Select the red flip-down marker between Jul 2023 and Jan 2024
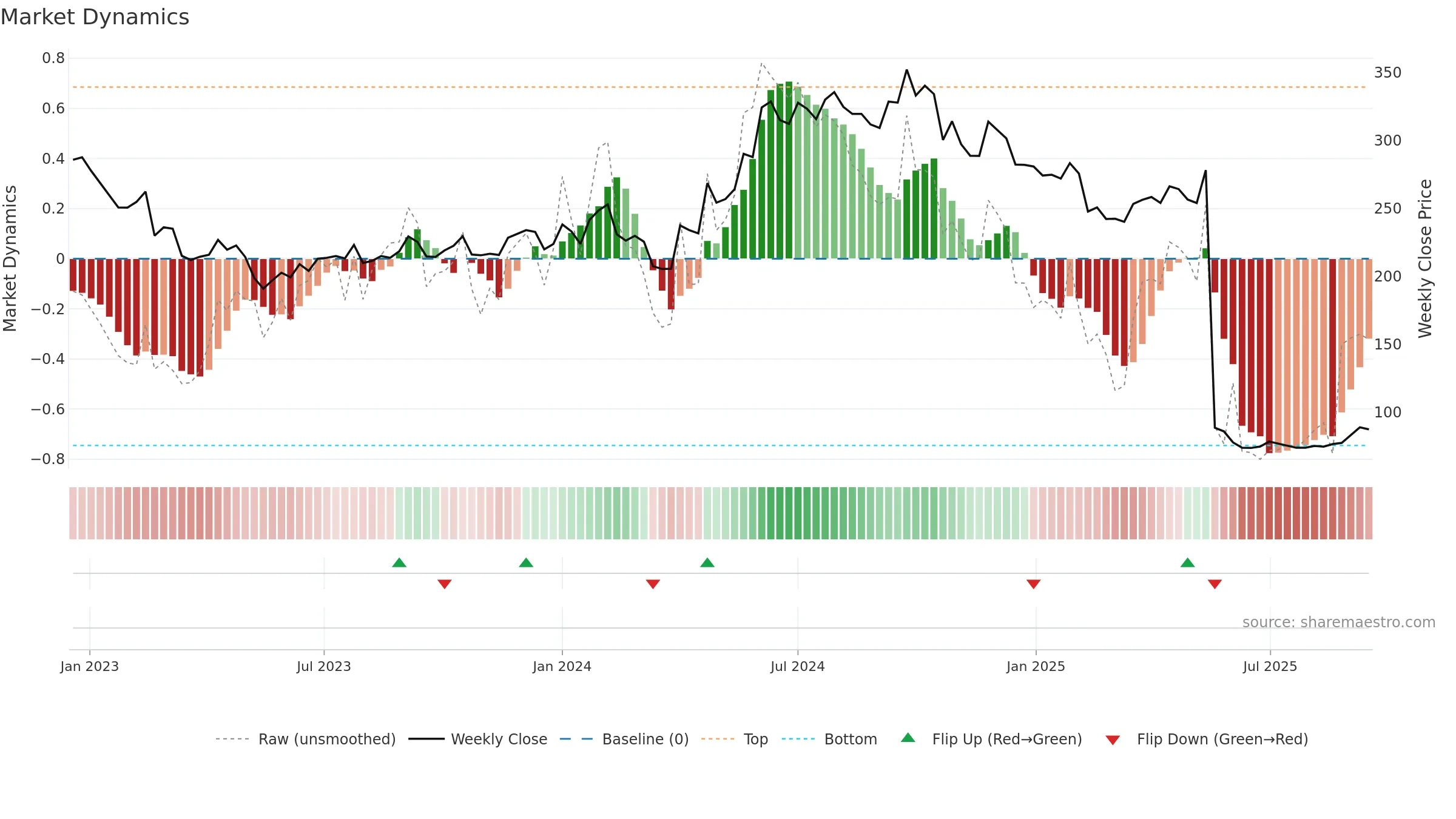This screenshot has width=1456, height=819. tap(445, 584)
